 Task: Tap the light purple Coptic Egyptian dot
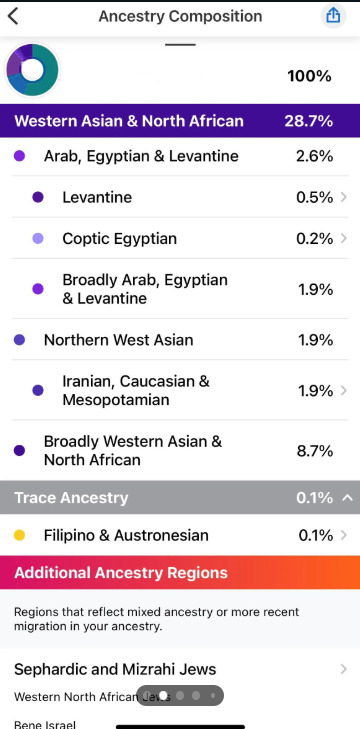pos(38,239)
